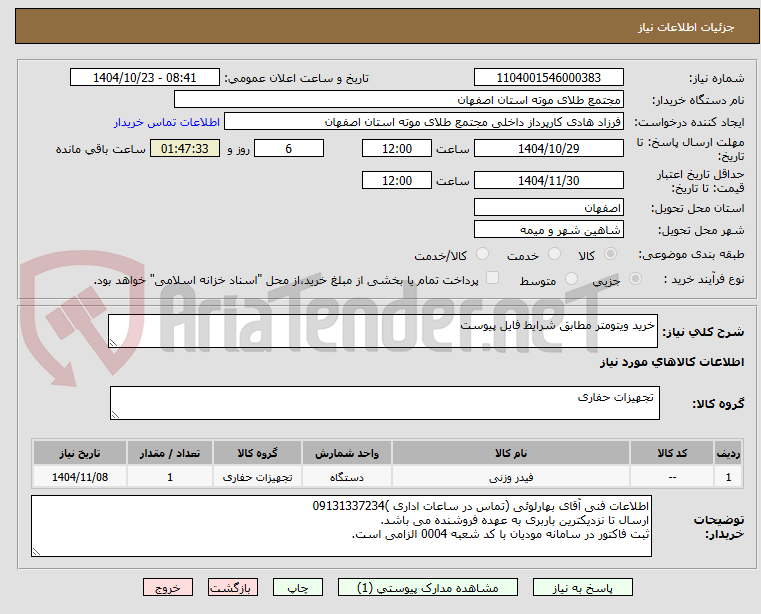Screen dimensions: 761x614
Task: Click the row number 1 cell
Action: (728, 477)
